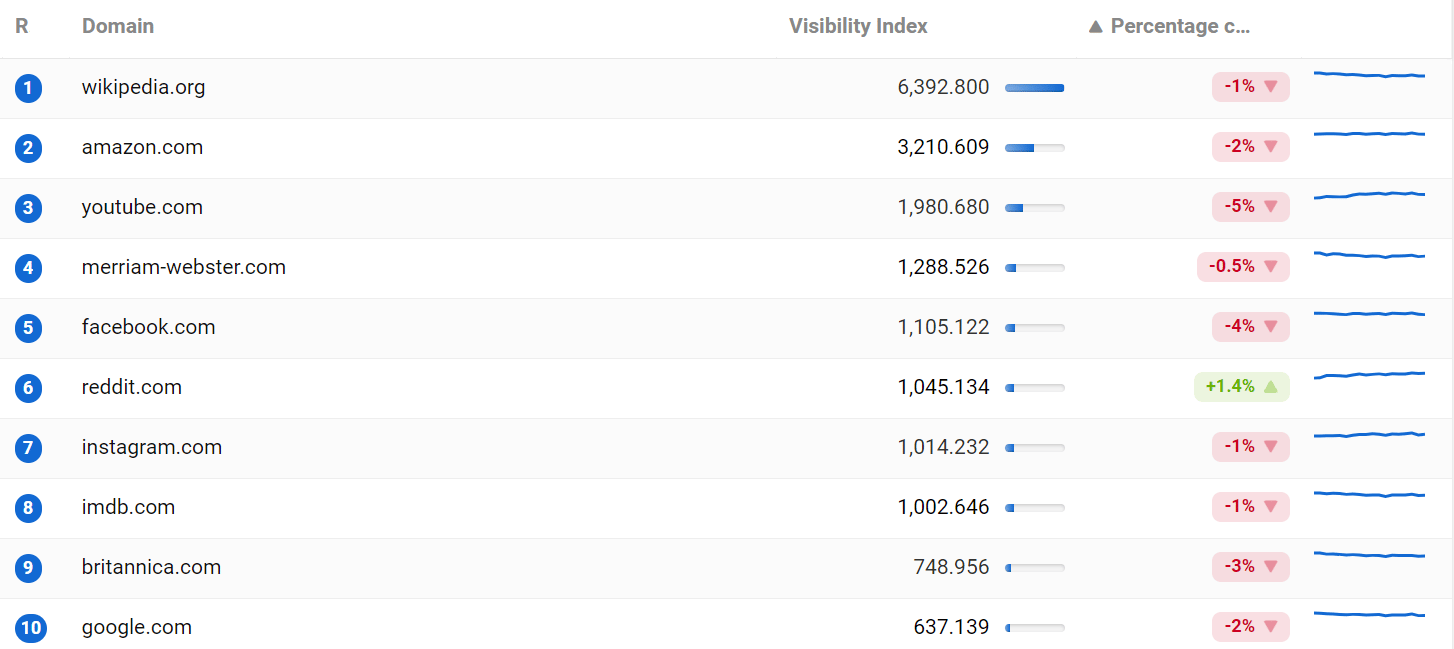This screenshot has height=649, width=1454.
Task: Click the -0.5% badge for merriam-webster.com
Action: pos(1242,267)
